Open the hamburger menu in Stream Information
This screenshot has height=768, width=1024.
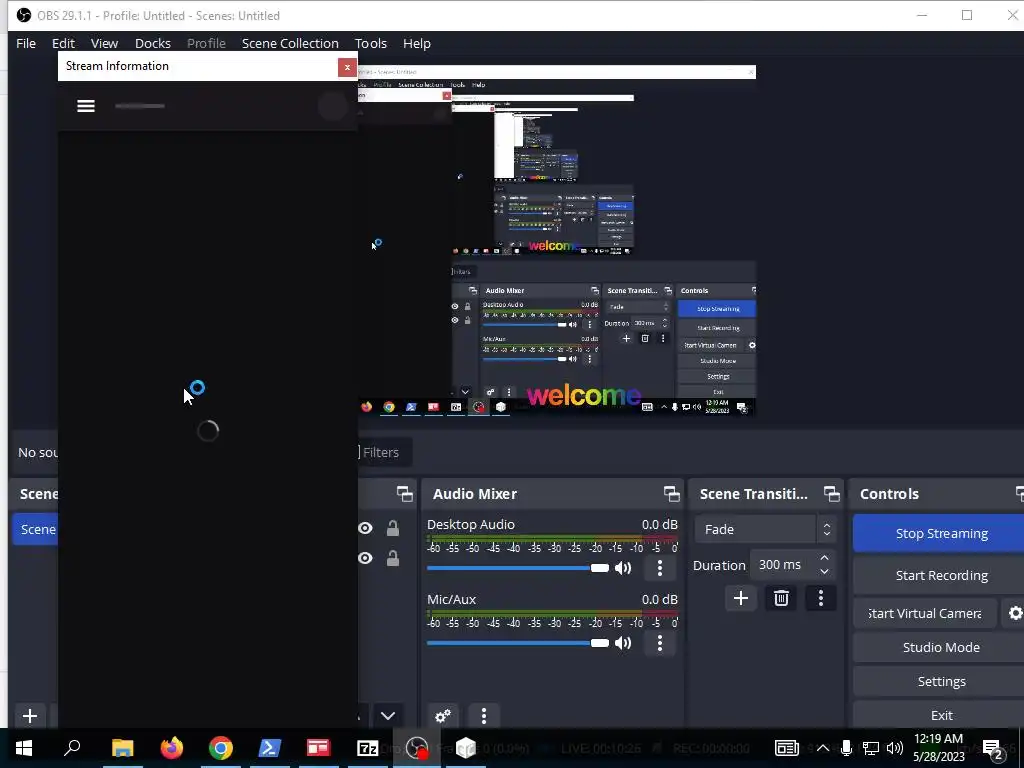point(86,106)
